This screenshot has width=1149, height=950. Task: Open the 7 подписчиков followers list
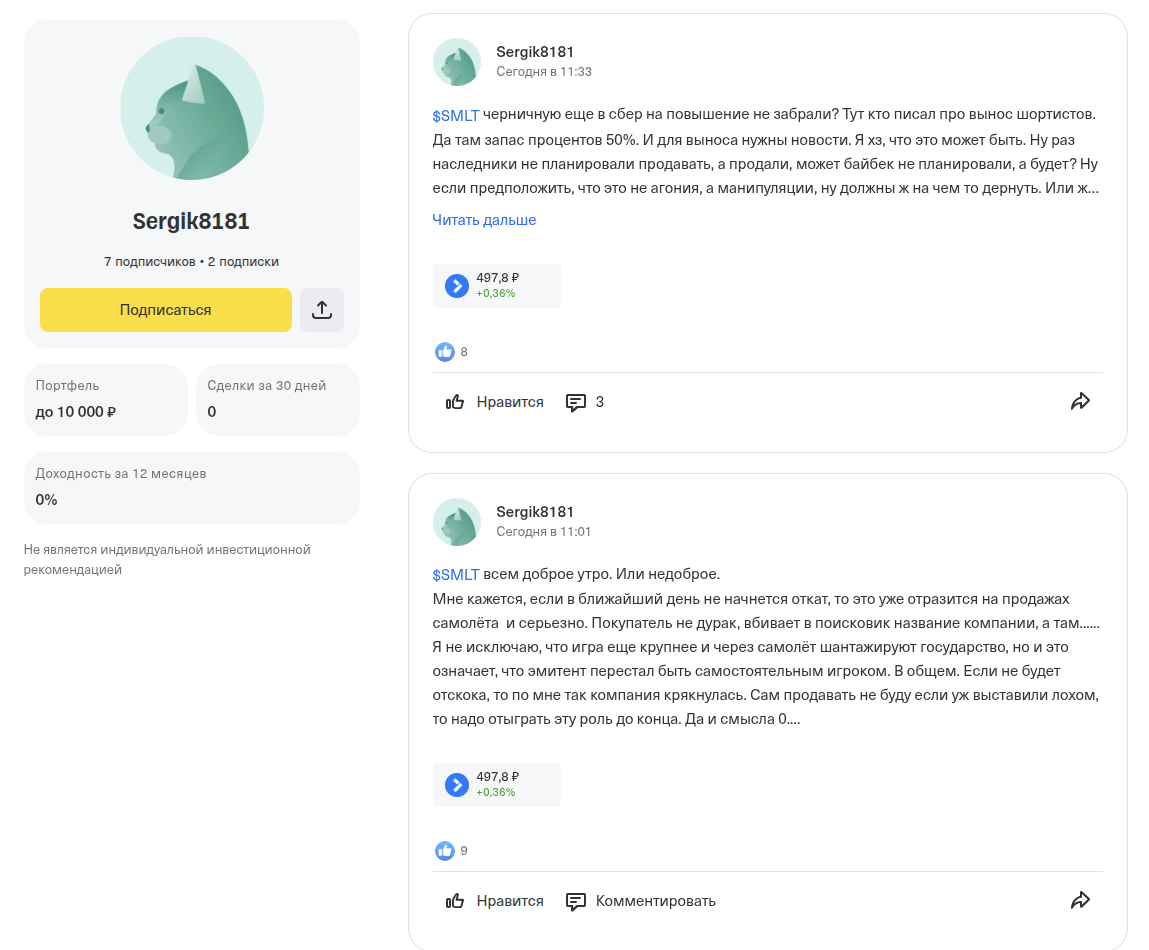[x=149, y=262]
